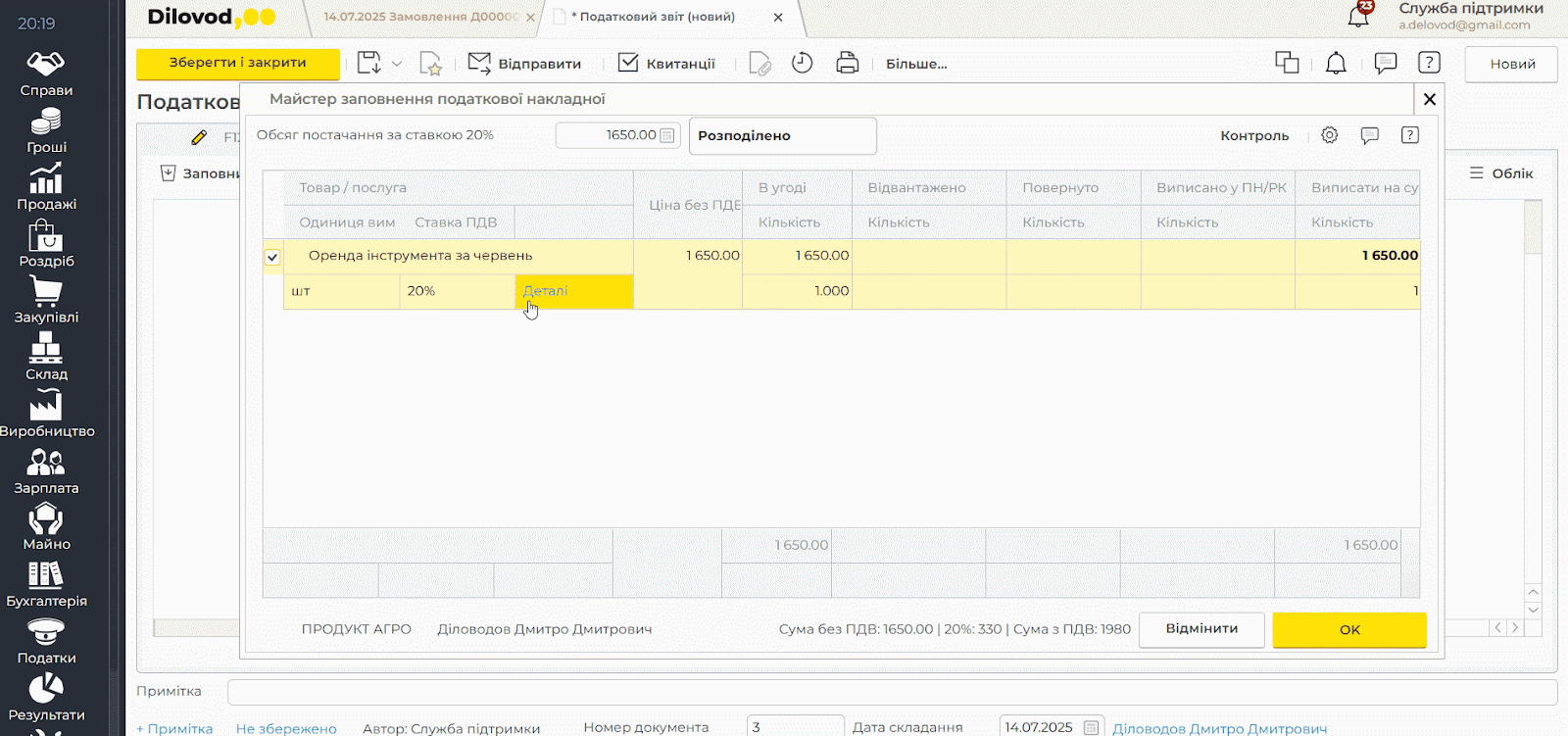1568x736 pixels.
Task: Switch to the Замовлення tab
Action: point(421,18)
